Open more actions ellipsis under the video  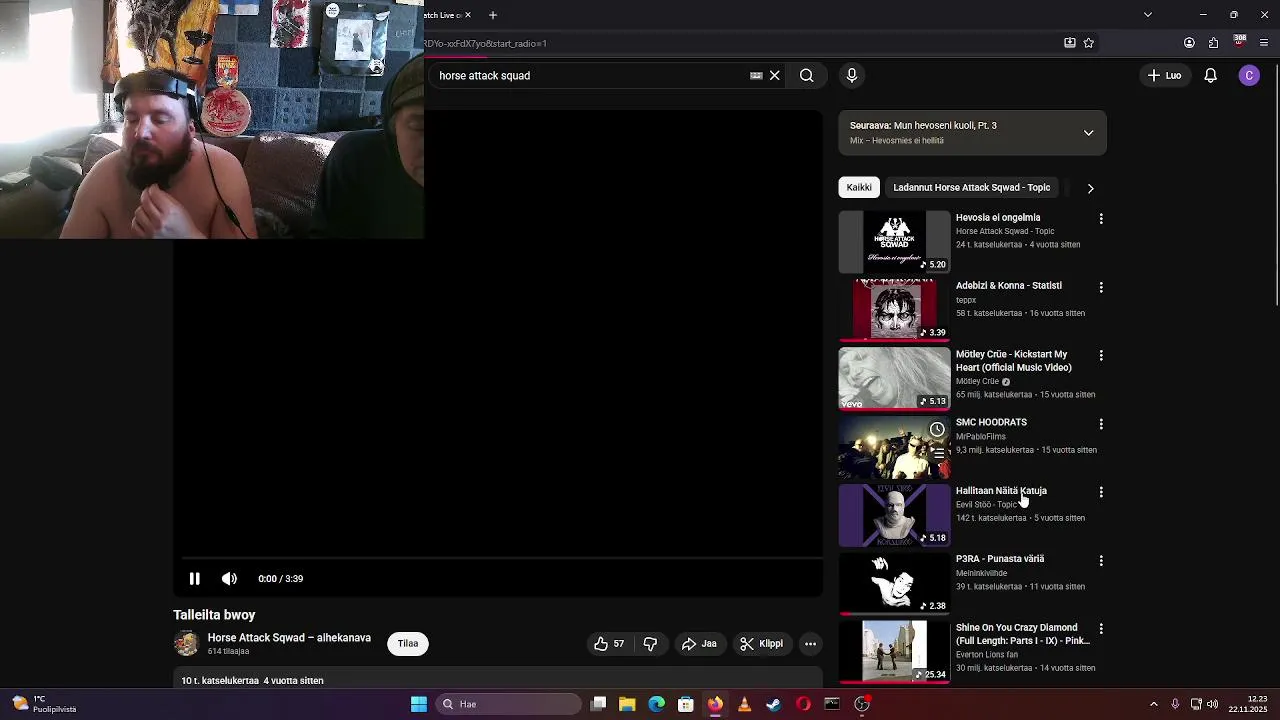811,644
